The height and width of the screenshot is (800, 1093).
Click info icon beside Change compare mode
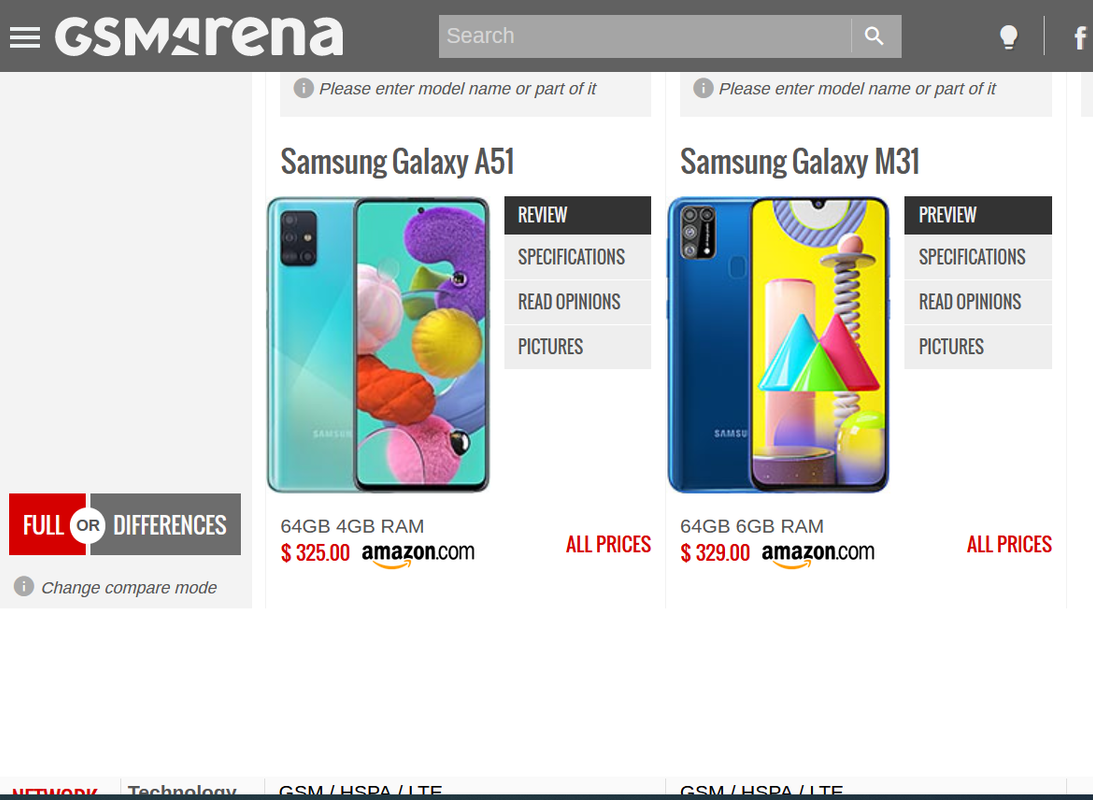tap(24, 586)
